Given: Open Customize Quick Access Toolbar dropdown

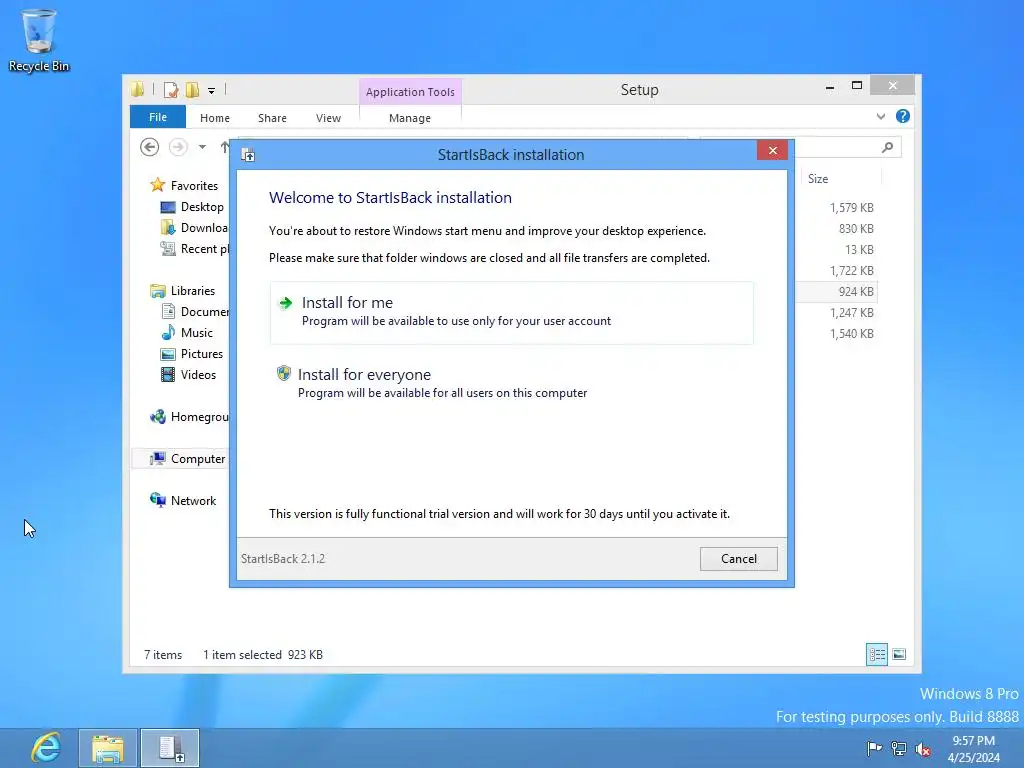Looking at the screenshot, I should 212,91.
